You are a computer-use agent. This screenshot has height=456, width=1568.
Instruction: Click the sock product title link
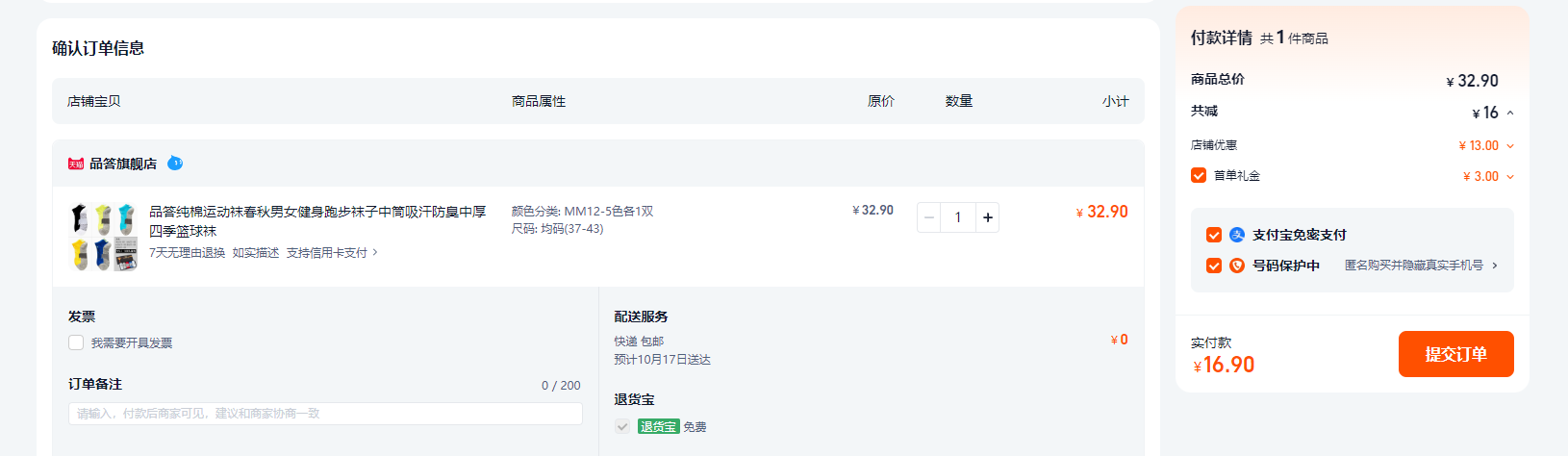317,221
